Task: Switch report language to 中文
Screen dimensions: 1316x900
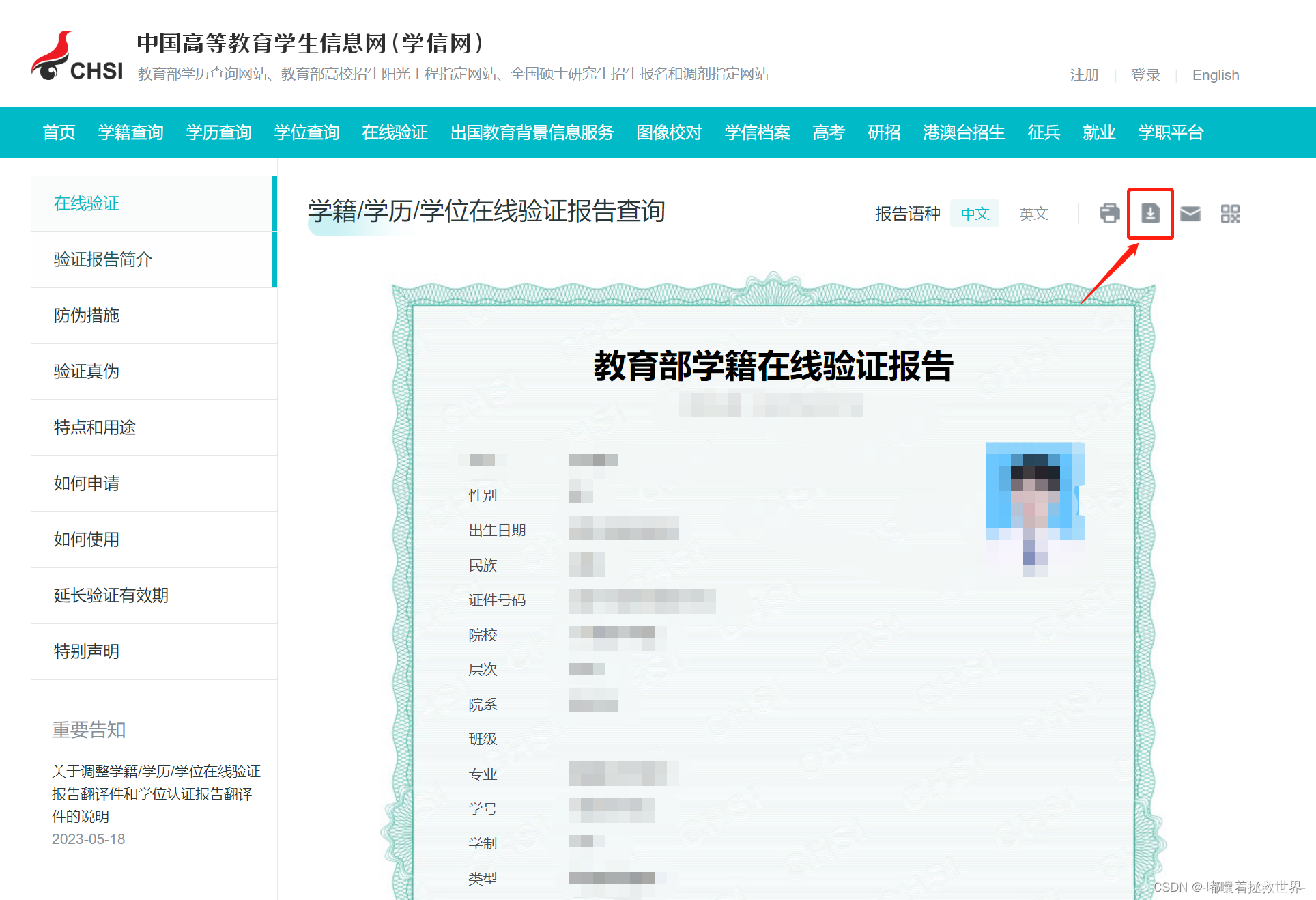Action: (974, 214)
